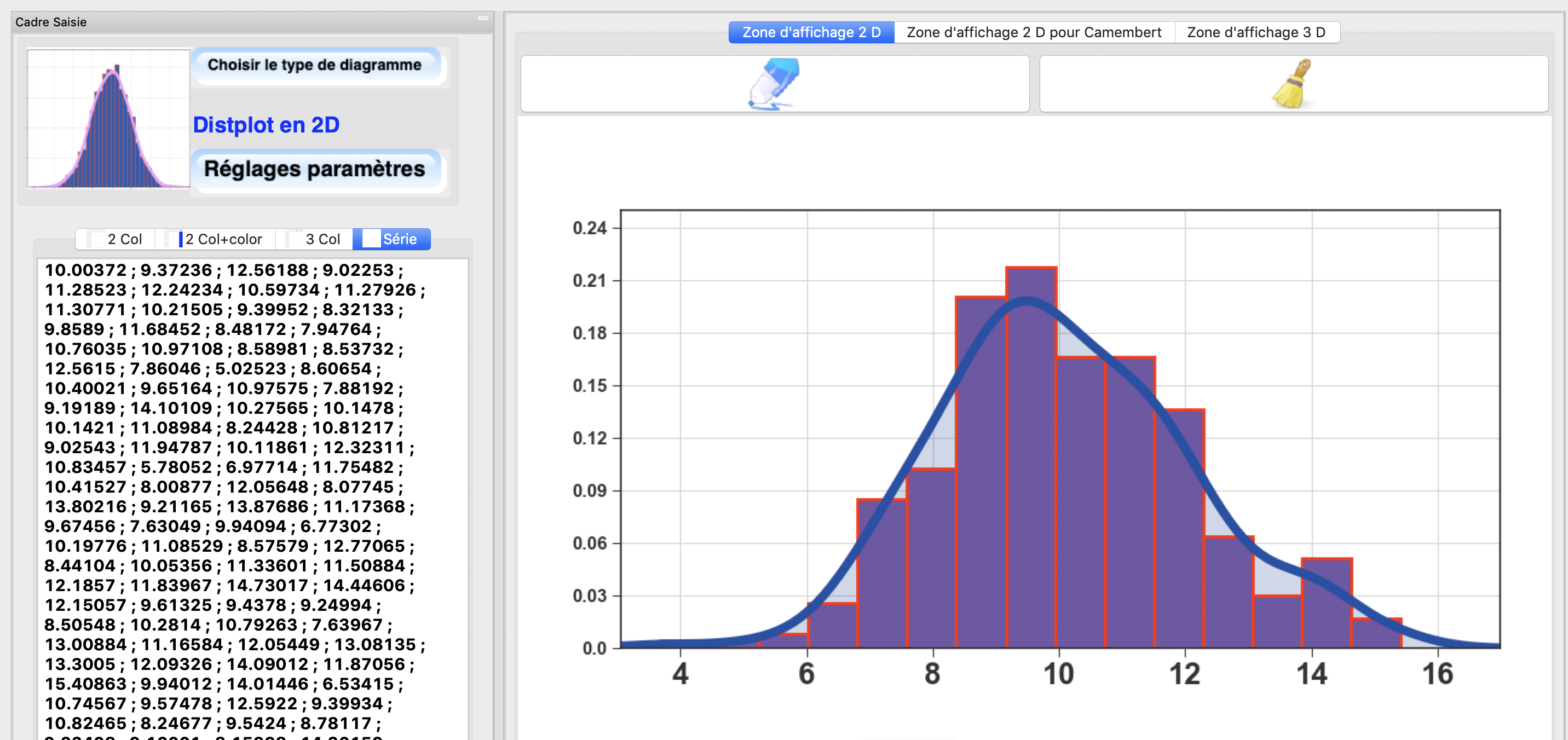Screen dimensions: 1568x740
Task: Click the eraser icon button
Action: point(774,84)
